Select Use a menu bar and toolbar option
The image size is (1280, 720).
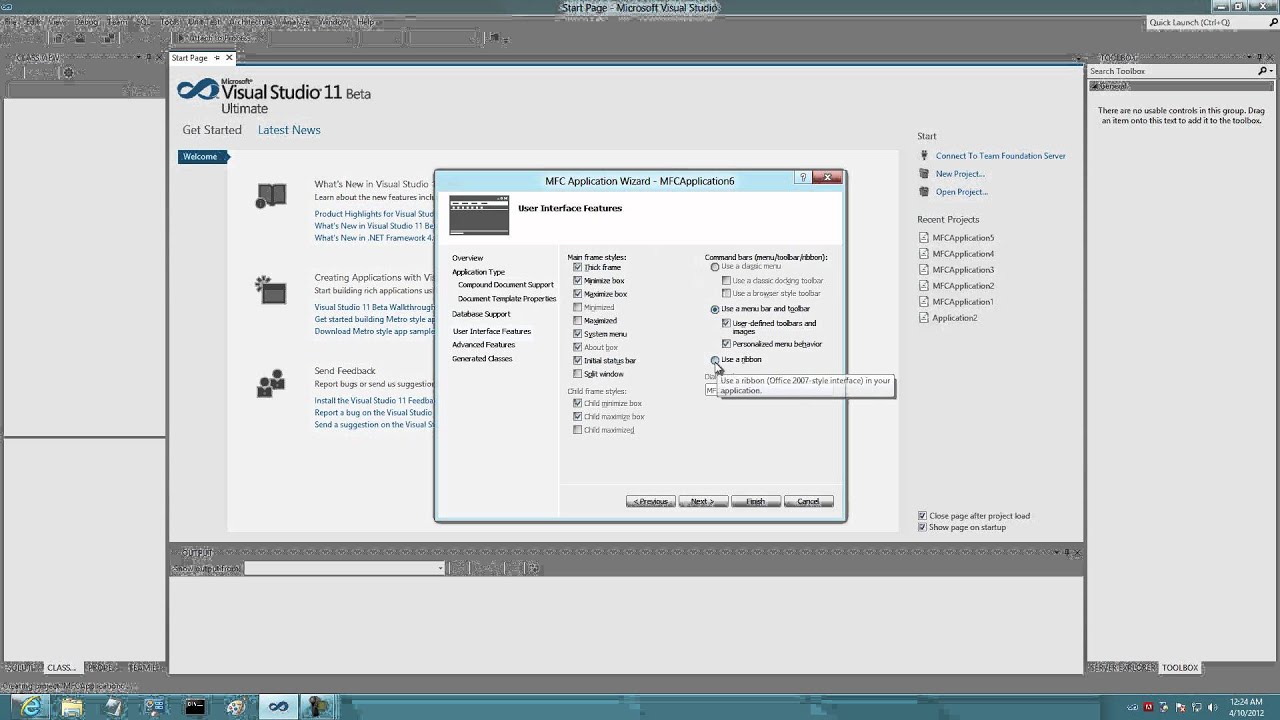(x=715, y=309)
